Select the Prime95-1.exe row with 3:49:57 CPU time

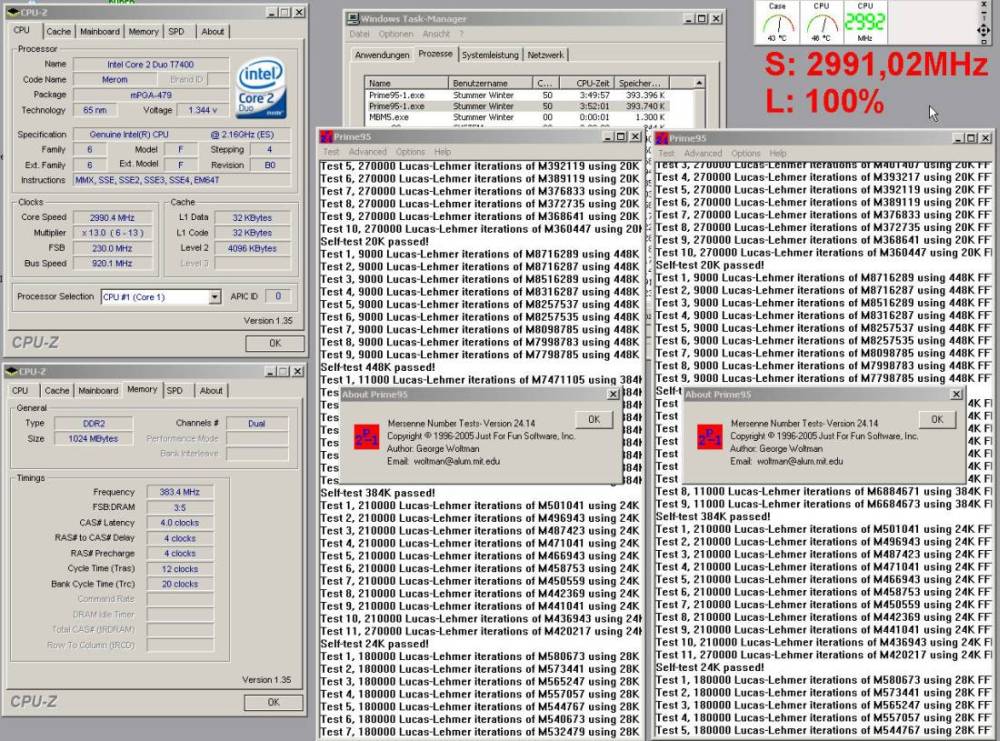517,95
